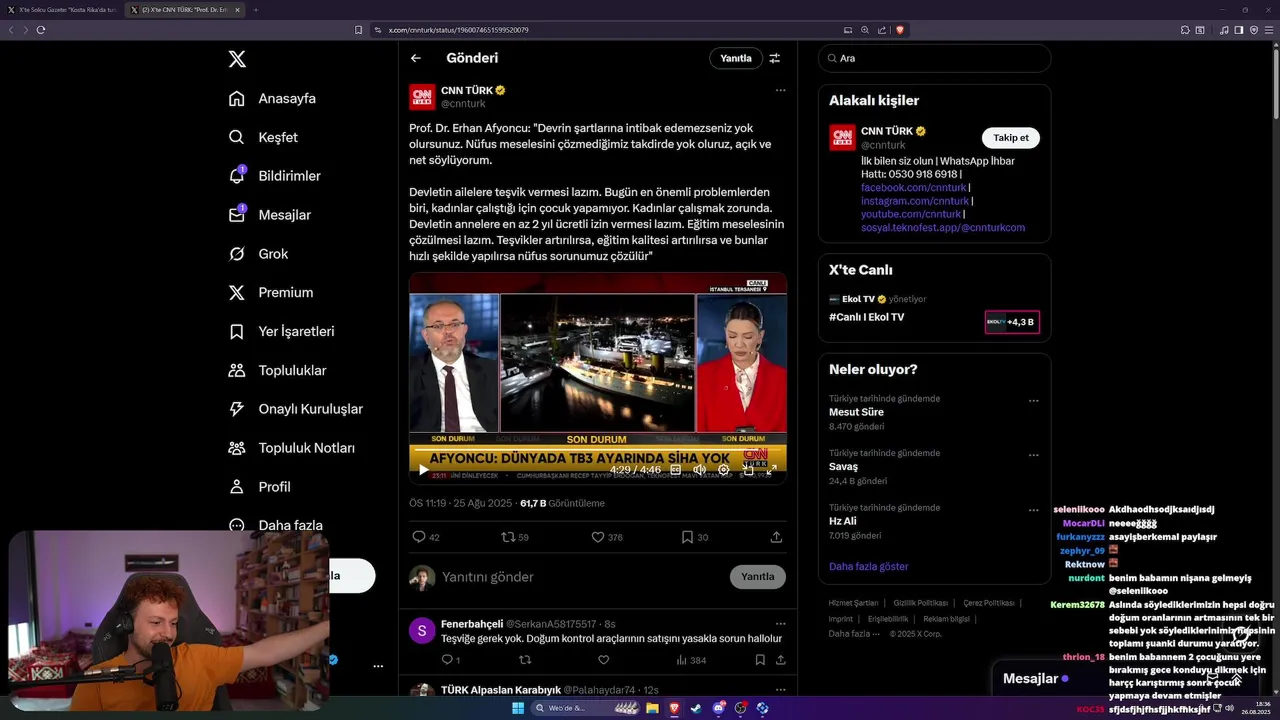Open the Windows Start menu

pos(518,708)
